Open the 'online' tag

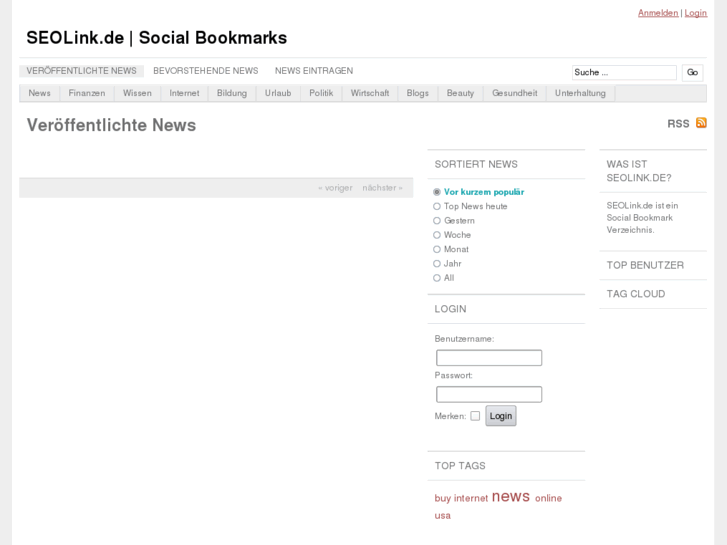click(x=548, y=498)
